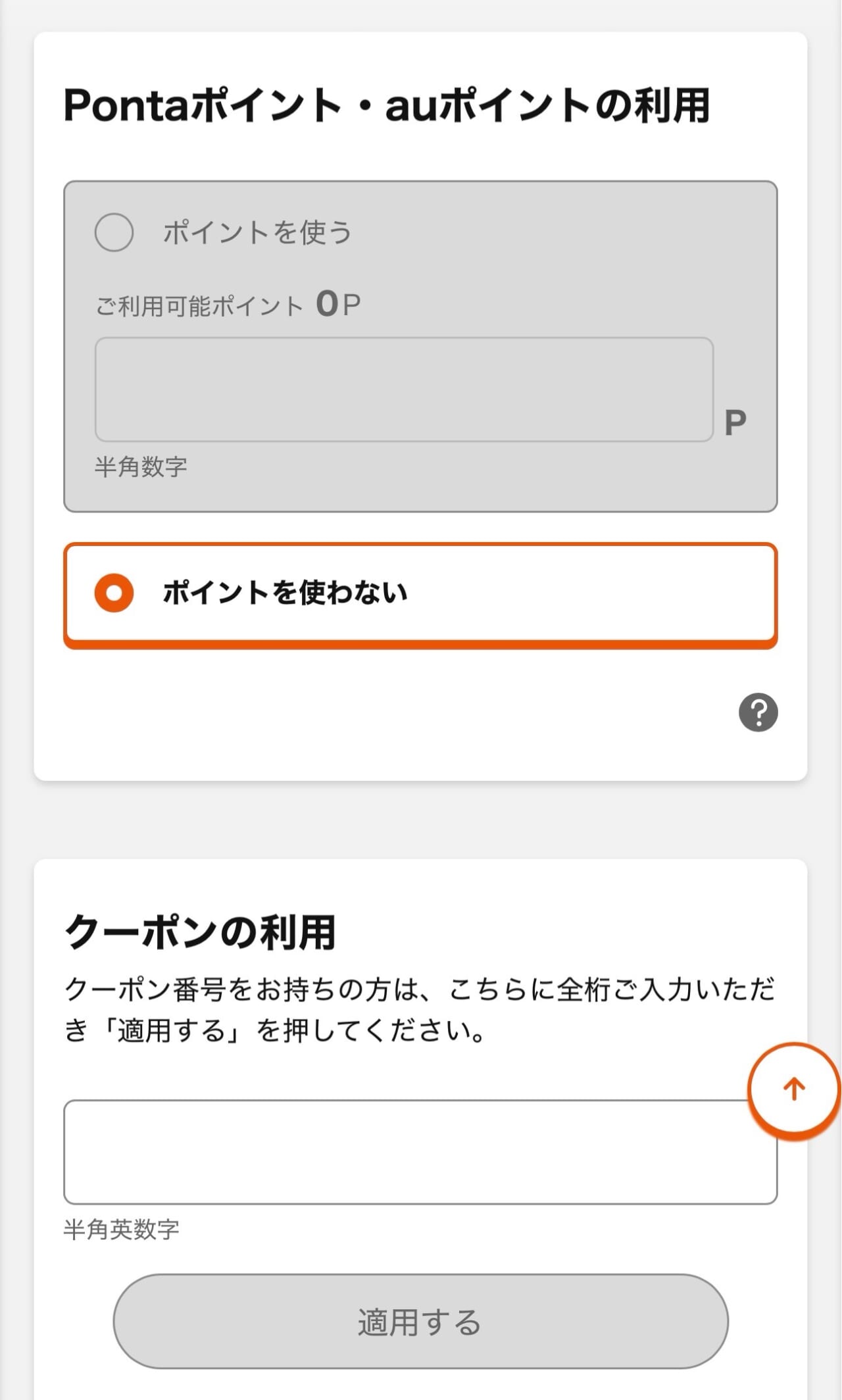This screenshot has width=842, height=1400.
Task: Select the ポイントを使わない radio button
Action: click(x=114, y=593)
